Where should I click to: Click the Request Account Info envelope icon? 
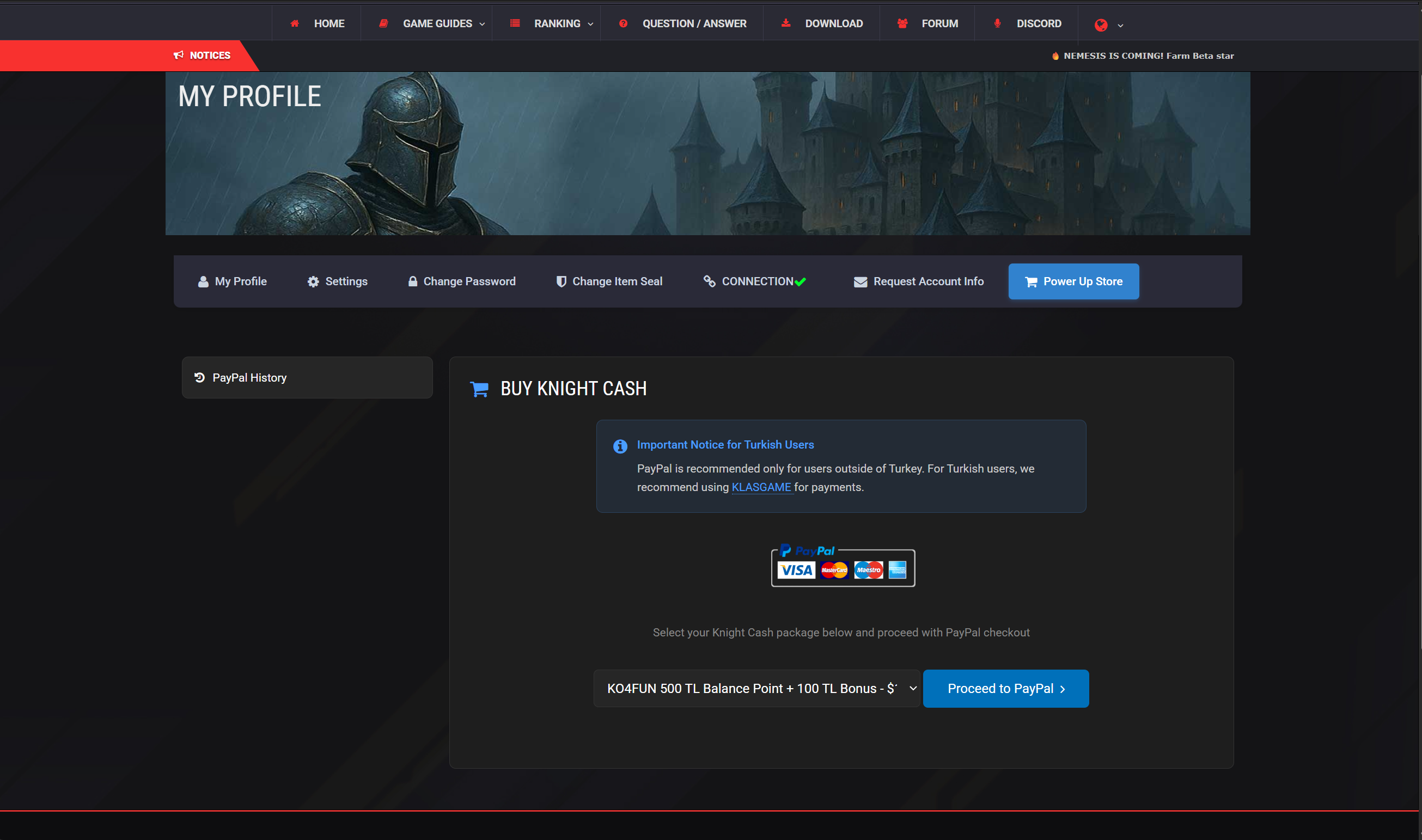click(x=860, y=282)
